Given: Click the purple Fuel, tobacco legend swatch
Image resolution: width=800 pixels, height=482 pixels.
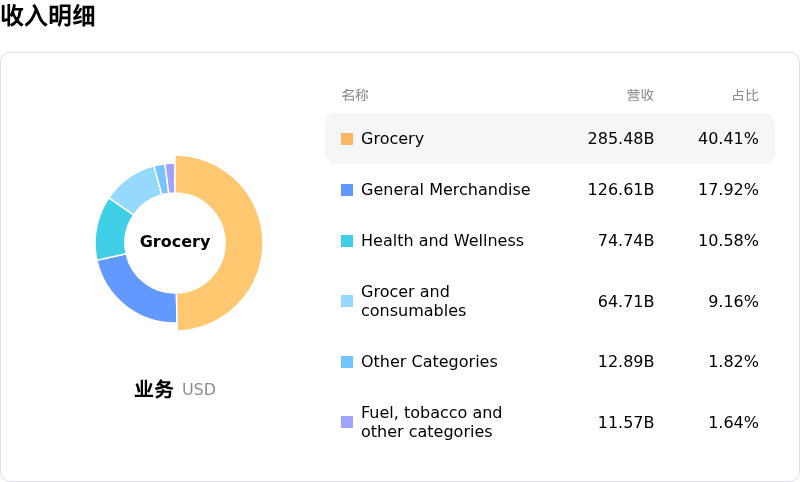Looking at the screenshot, I should [347, 422].
